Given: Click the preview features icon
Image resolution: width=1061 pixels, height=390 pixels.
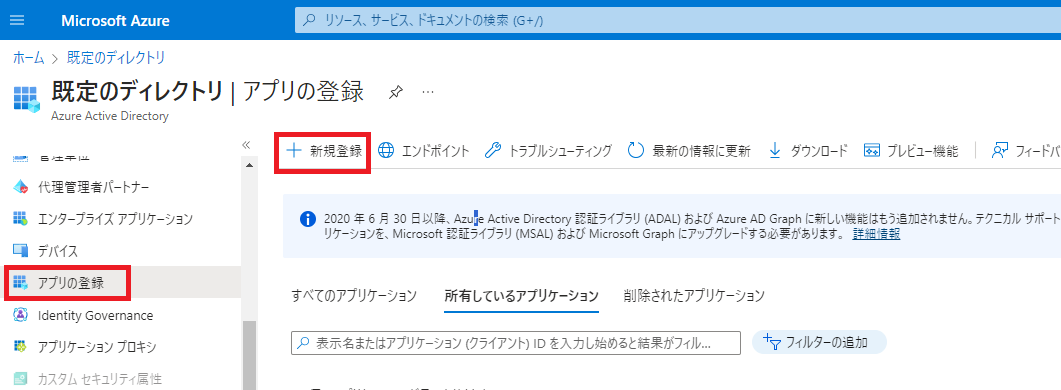Looking at the screenshot, I should point(872,150).
